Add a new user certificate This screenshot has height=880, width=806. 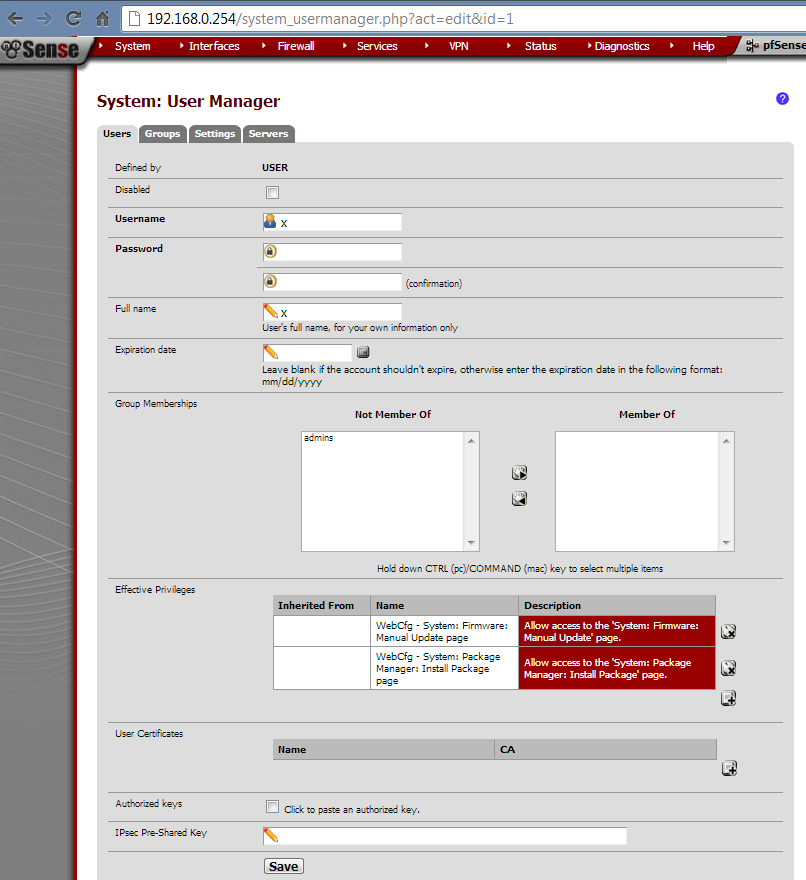pyautogui.click(x=729, y=768)
